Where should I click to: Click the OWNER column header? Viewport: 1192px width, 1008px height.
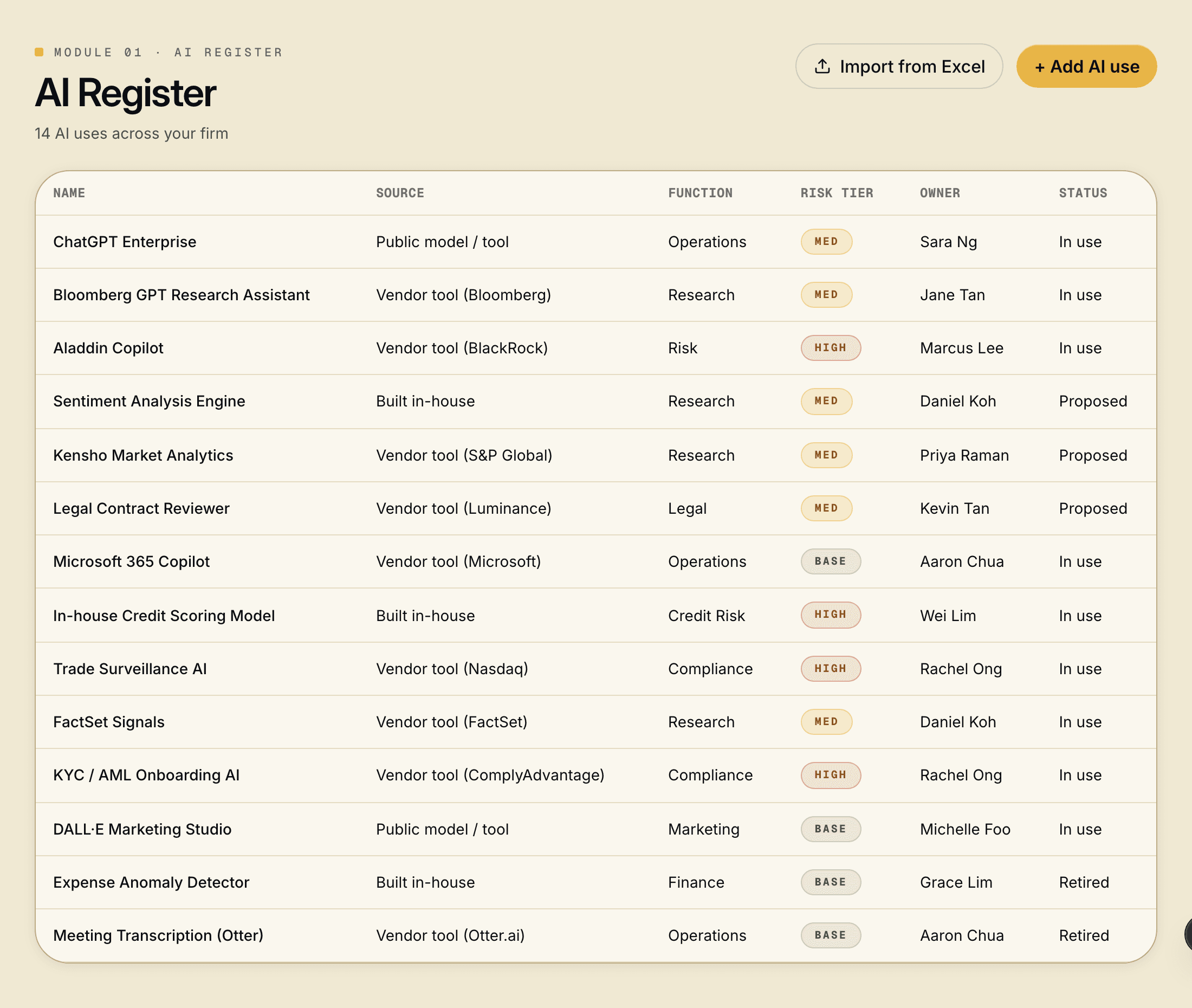point(940,193)
